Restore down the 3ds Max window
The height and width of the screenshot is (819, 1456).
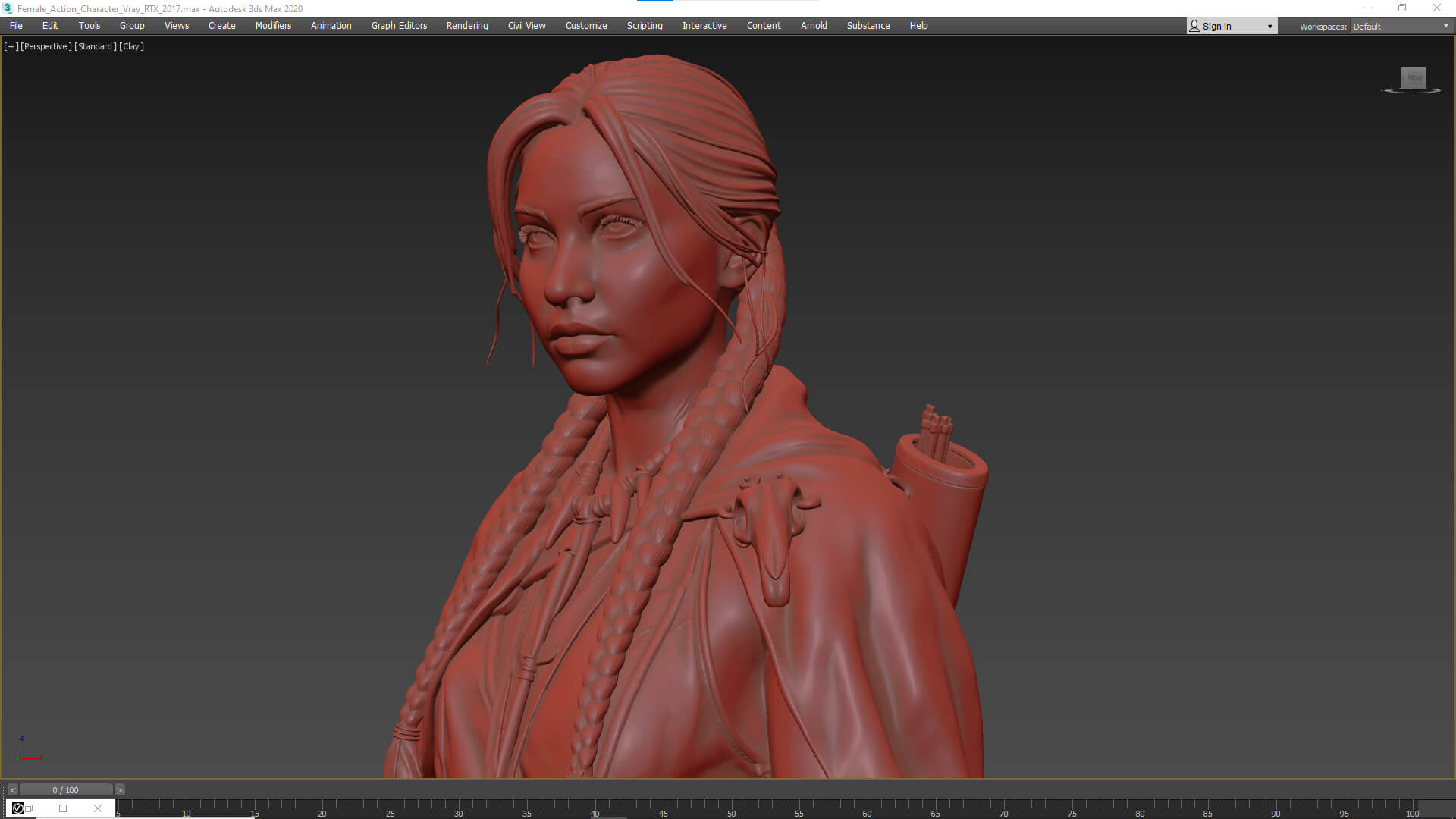[x=1402, y=8]
